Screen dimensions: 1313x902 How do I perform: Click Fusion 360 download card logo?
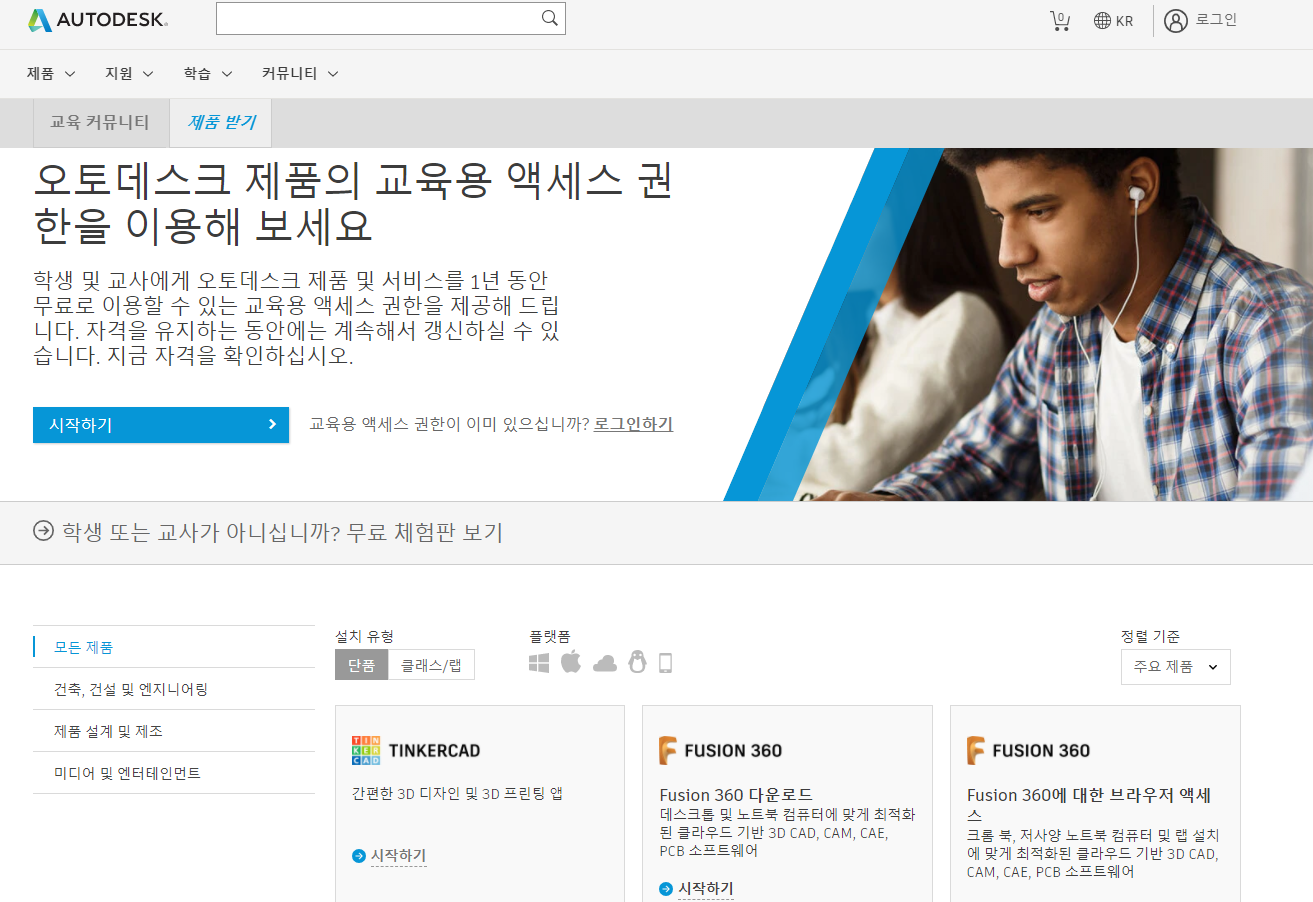tap(720, 750)
